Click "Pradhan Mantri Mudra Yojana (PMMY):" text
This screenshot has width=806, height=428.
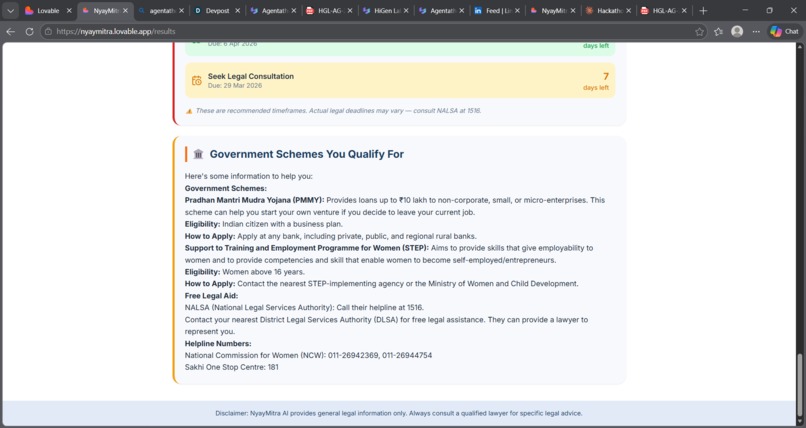[254, 200]
